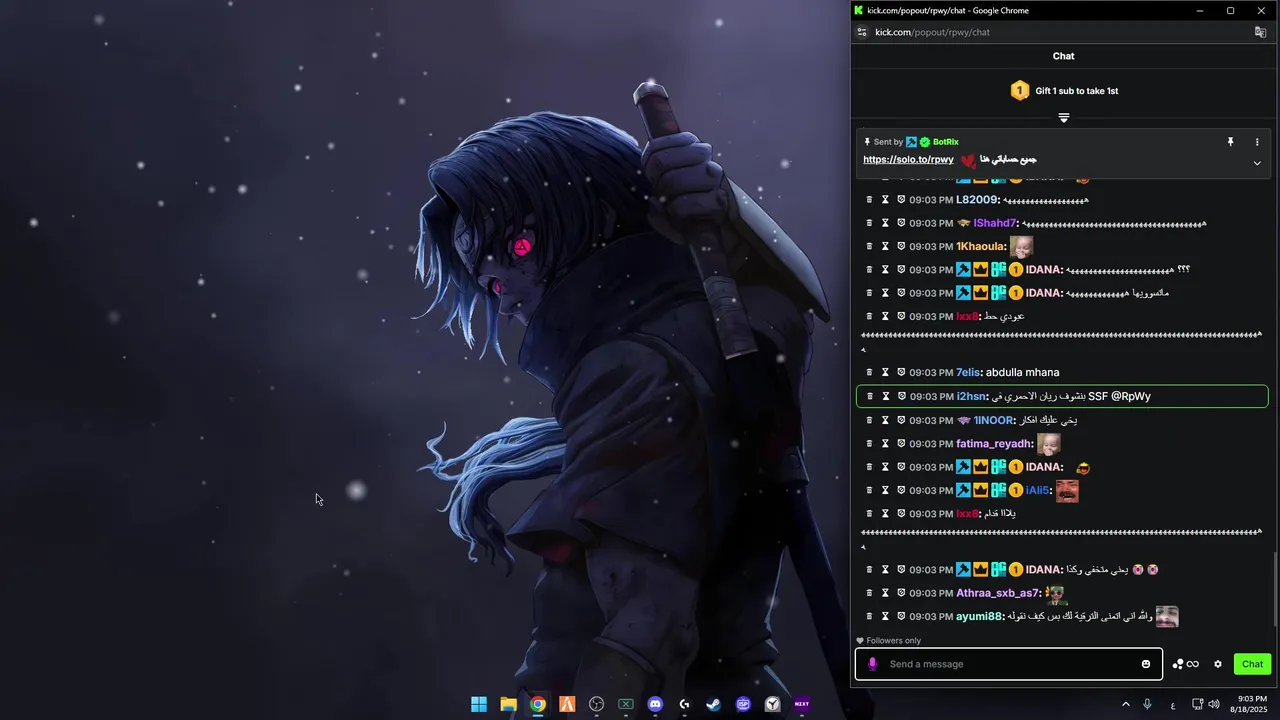The width and height of the screenshot is (1280, 720).
Task: Timeout fatima_reyadh using hourglass icon
Action: [885, 443]
